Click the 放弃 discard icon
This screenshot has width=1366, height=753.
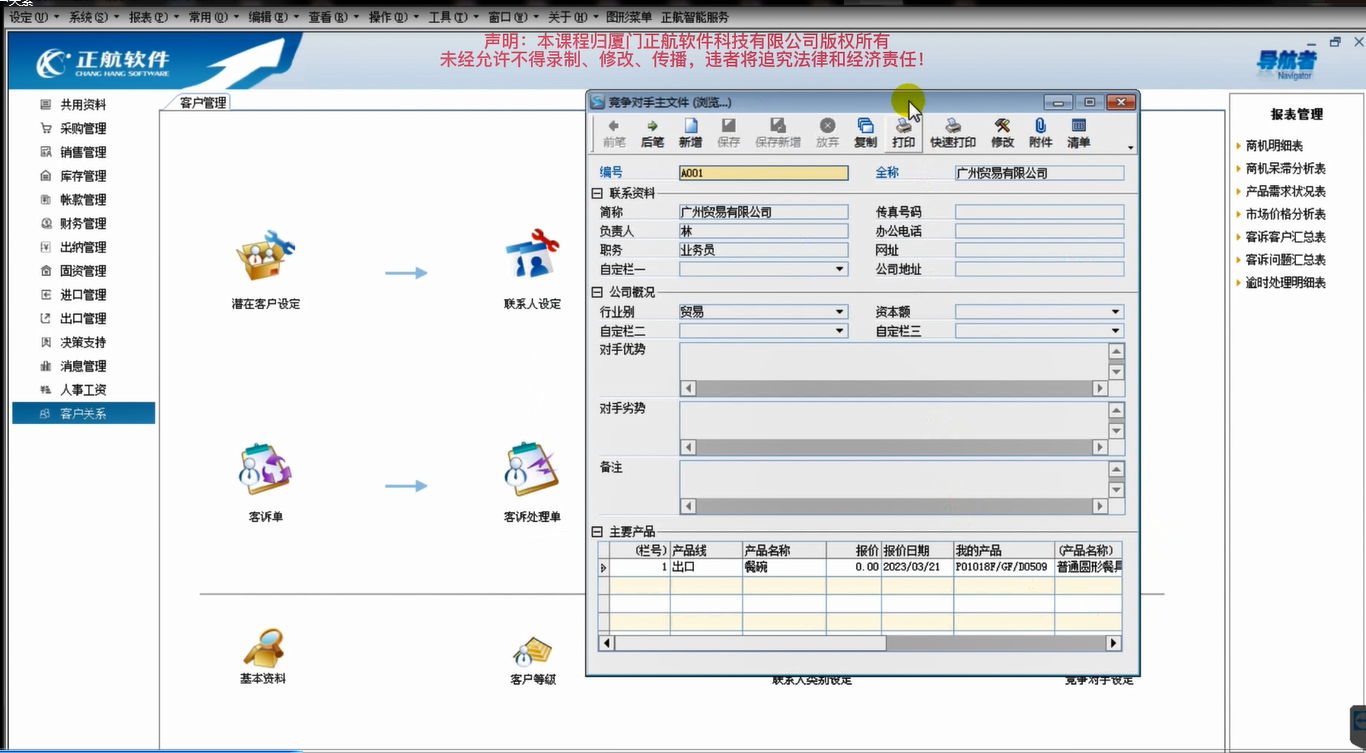(827, 133)
